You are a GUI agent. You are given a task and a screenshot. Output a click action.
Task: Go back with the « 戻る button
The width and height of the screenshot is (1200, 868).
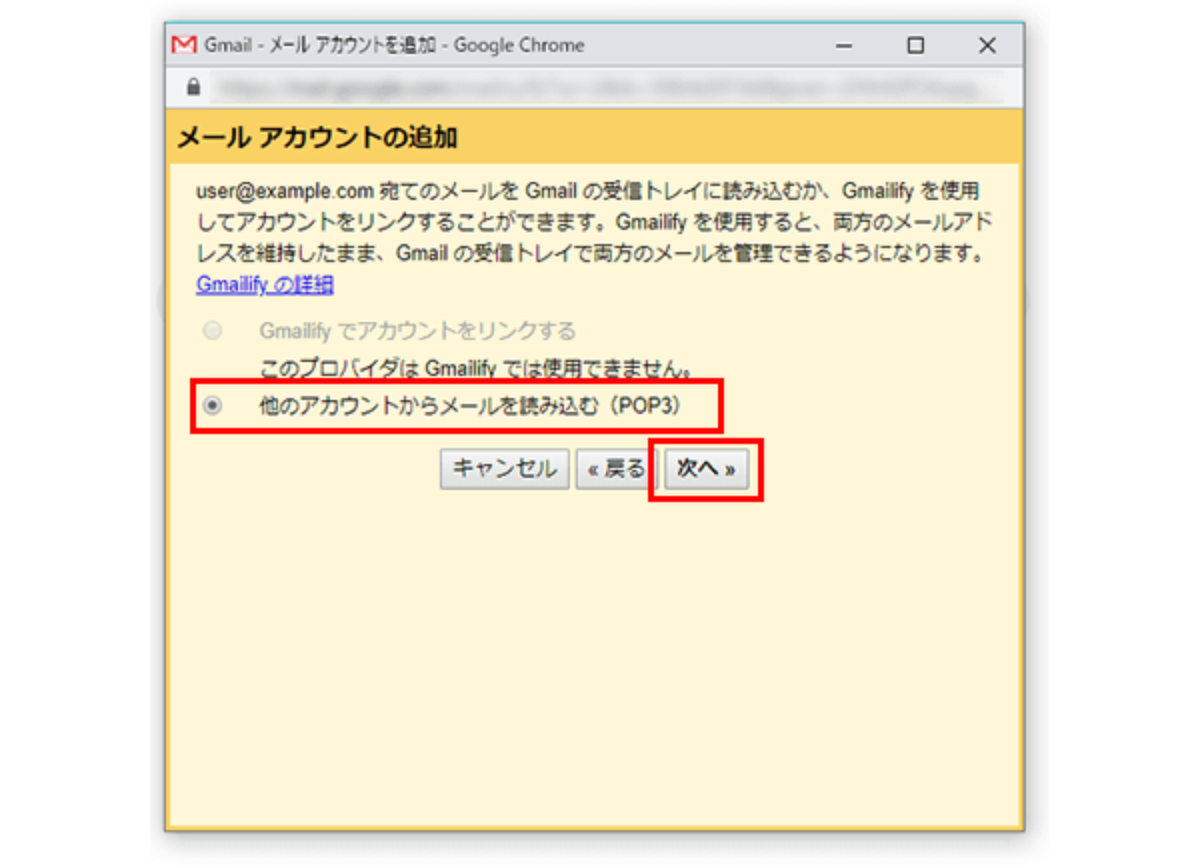click(x=614, y=469)
